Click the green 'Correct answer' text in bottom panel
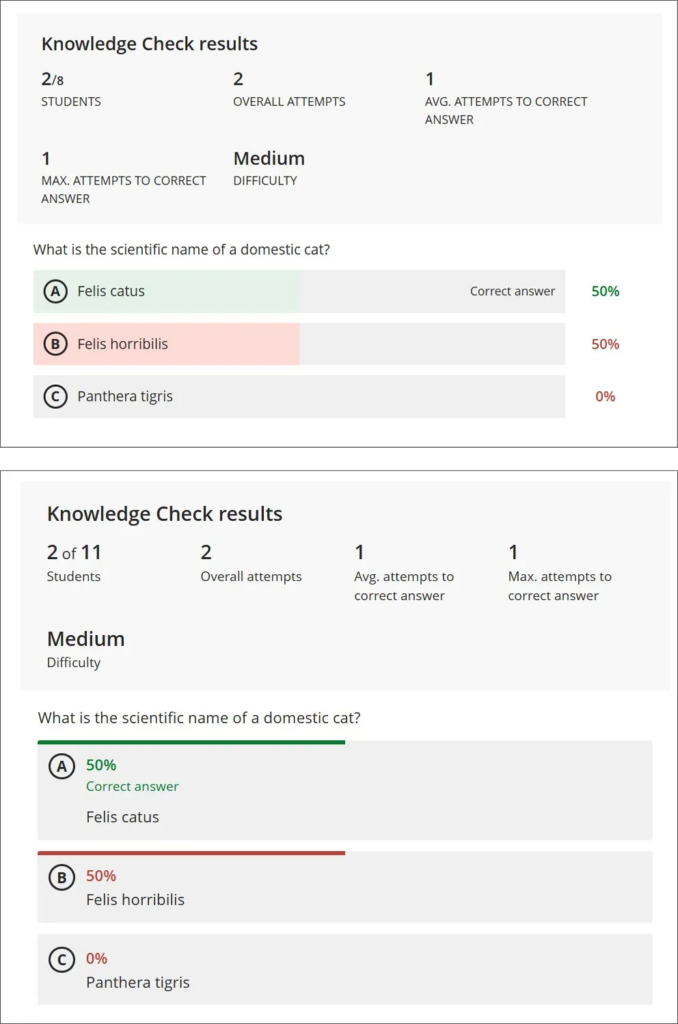 tap(132, 786)
